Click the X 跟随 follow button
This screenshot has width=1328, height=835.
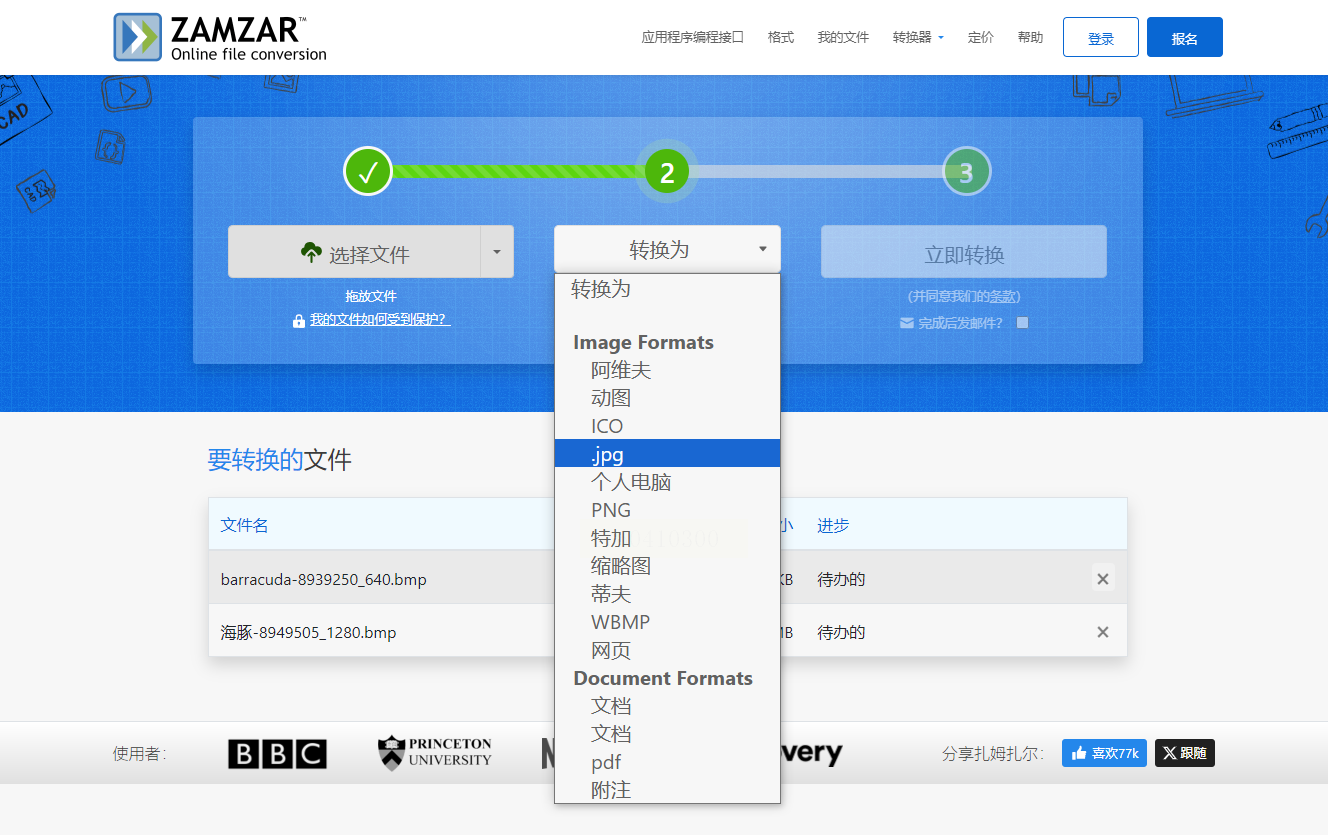[x=1185, y=753]
